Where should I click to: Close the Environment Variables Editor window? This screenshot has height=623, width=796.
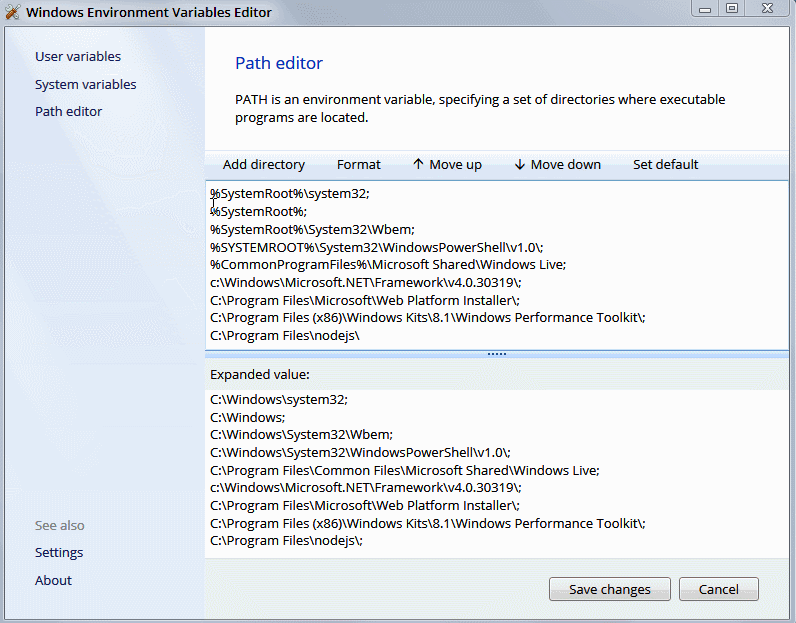coord(767,9)
